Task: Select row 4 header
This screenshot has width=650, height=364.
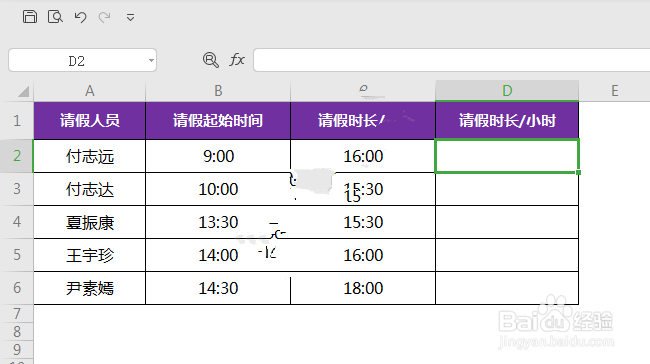Action: click(x=17, y=222)
